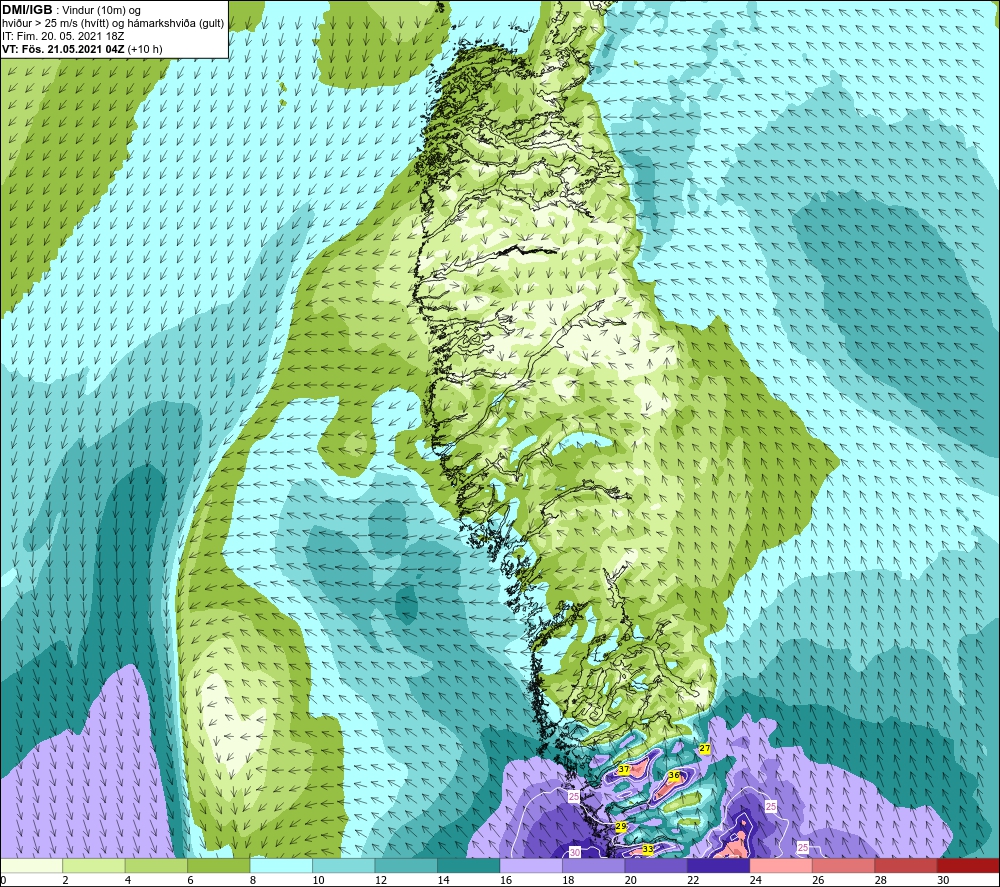
Task: Pick the 14–16 m/s dark teal legend swatch
Action: (469, 865)
